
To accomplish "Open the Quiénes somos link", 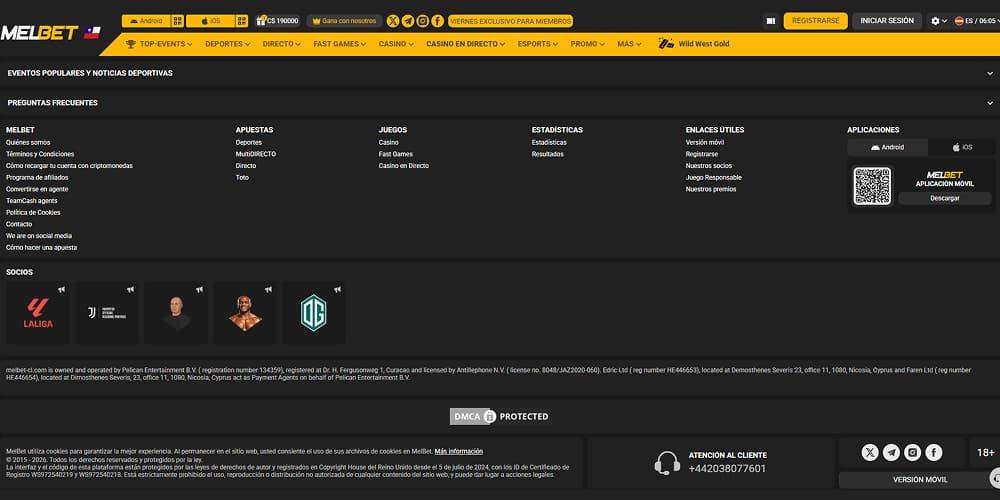I will 28,143.
